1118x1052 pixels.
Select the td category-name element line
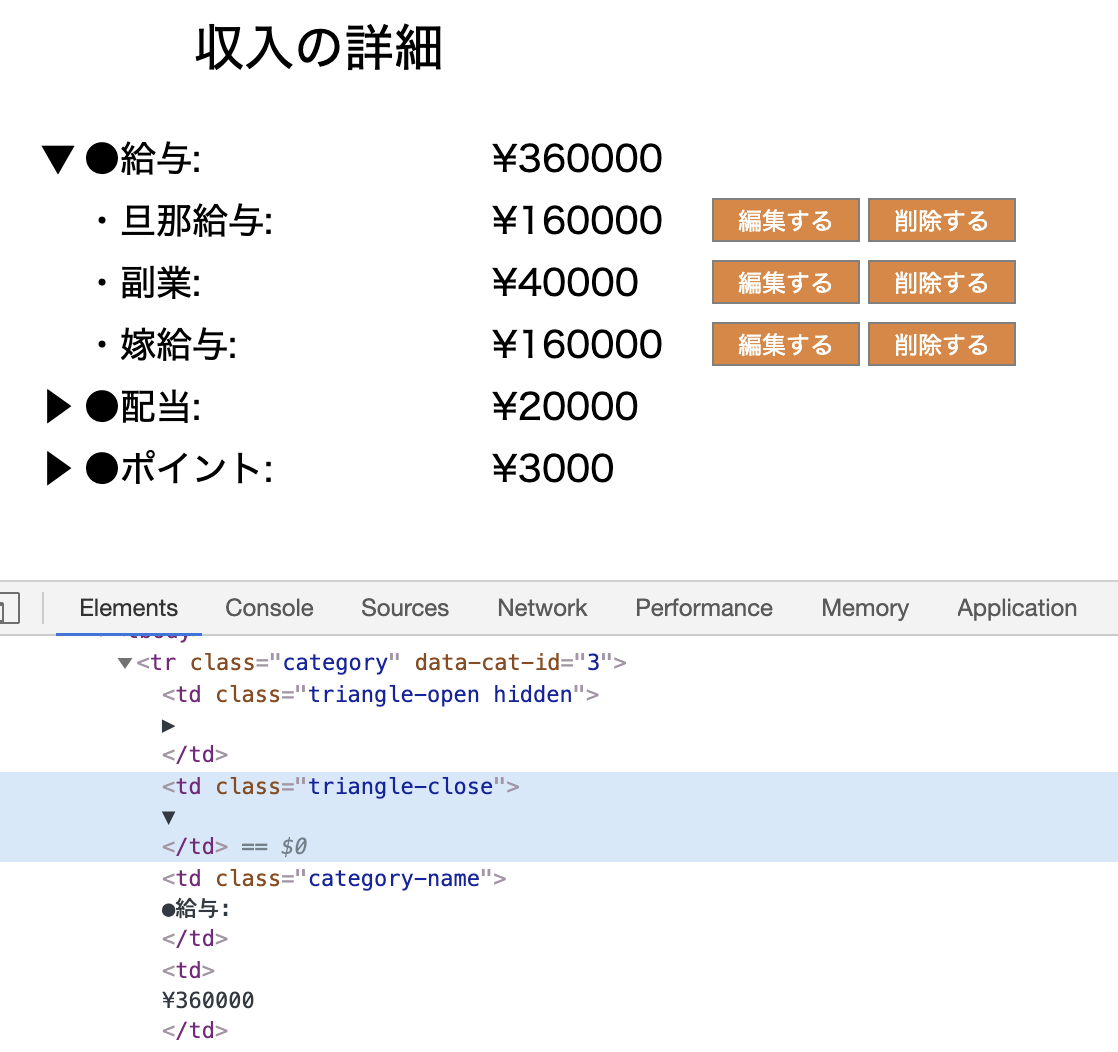pos(334,879)
